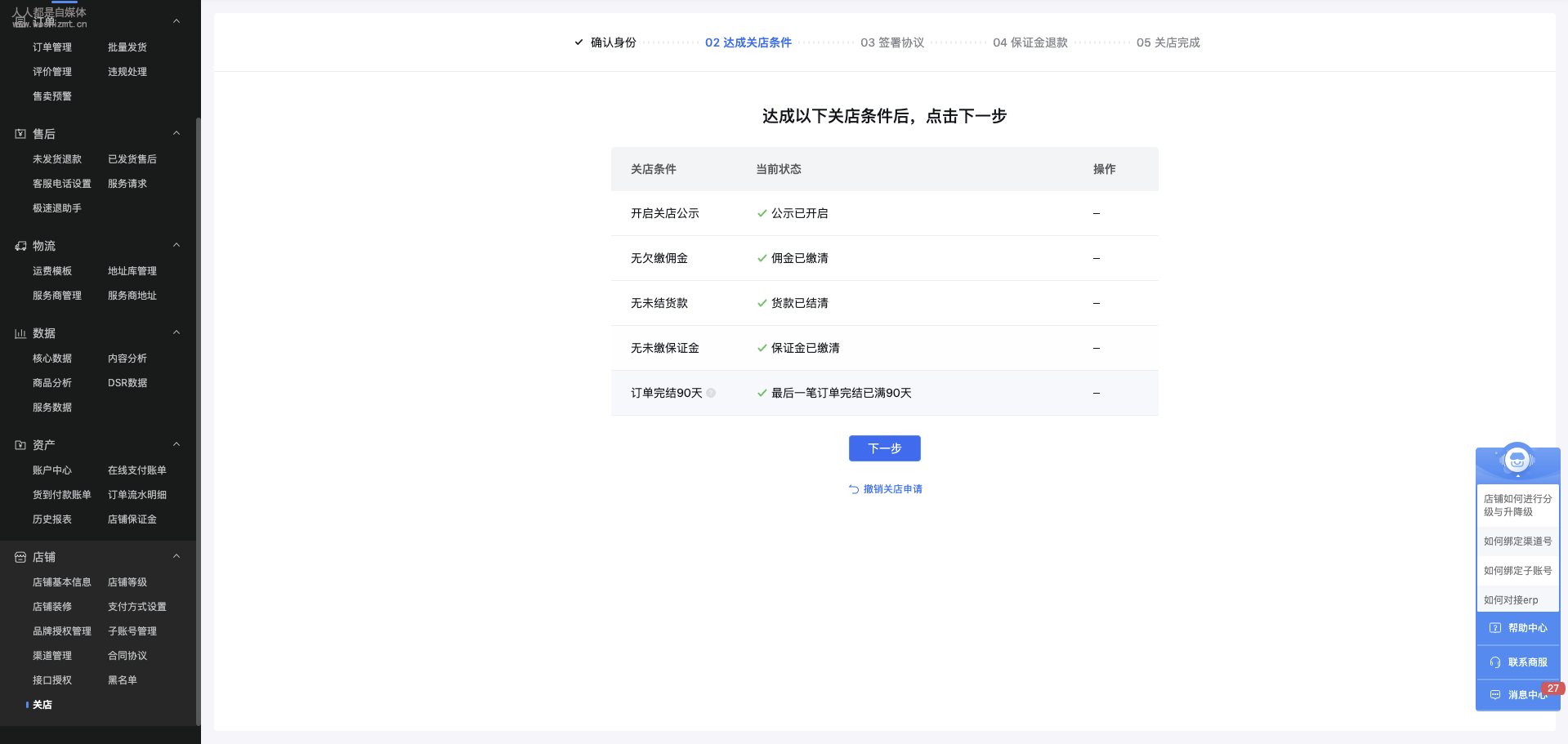Open 违规处理 menu item
Image resolution: width=1568 pixels, height=744 pixels.
click(x=127, y=72)
